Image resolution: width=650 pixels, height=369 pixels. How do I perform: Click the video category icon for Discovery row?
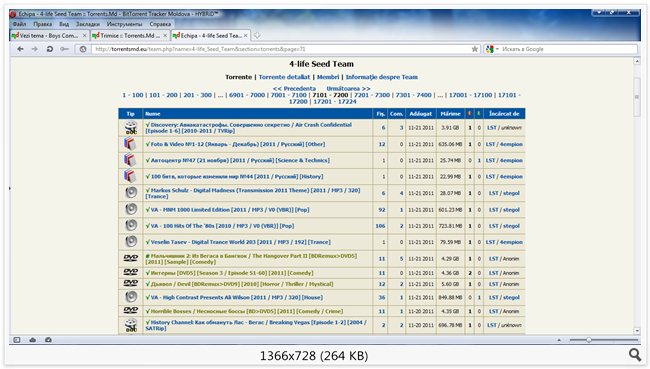[131, 127]
